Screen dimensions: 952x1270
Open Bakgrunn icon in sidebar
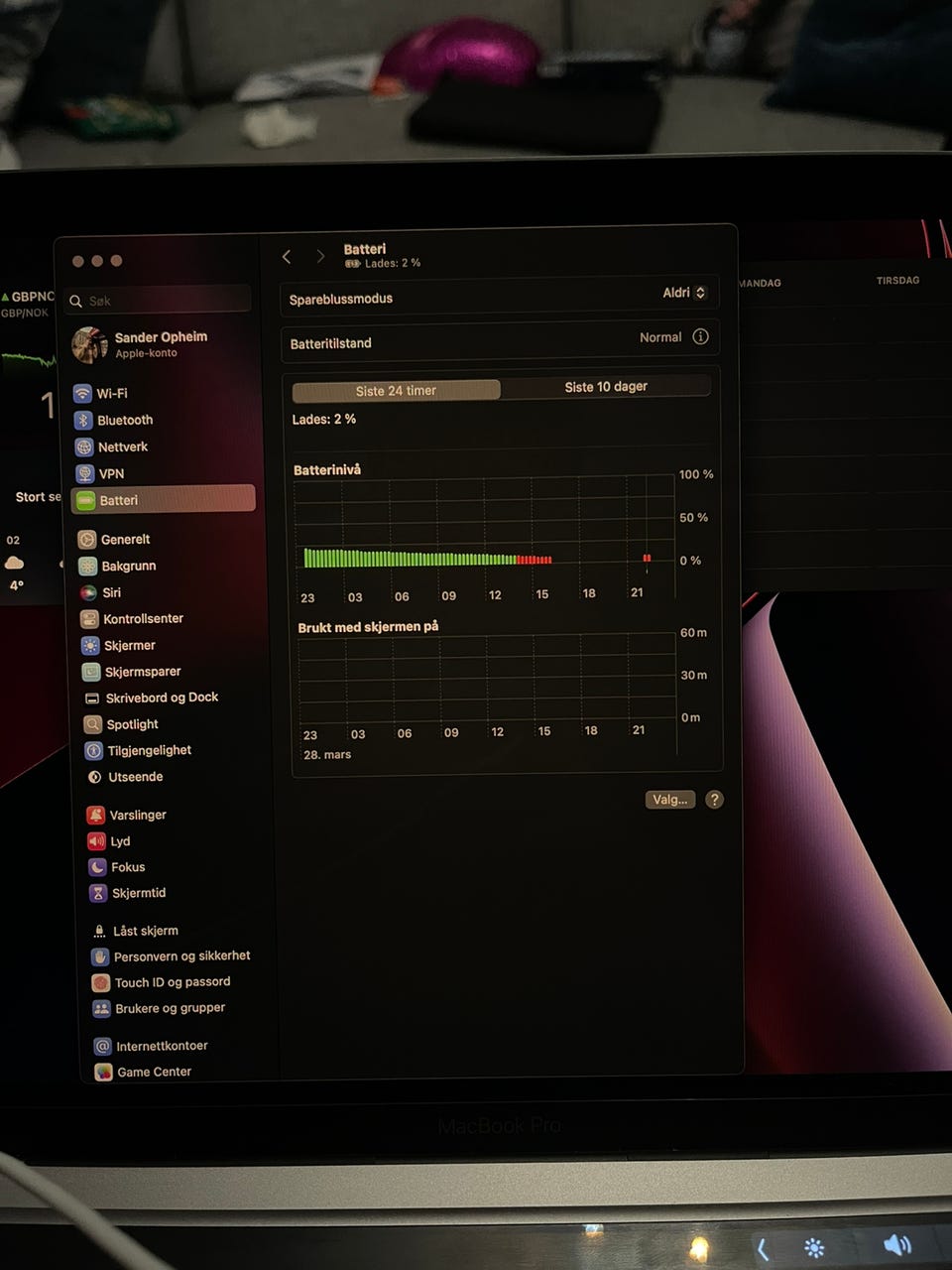pyautogui.click(x=88, y=566)
